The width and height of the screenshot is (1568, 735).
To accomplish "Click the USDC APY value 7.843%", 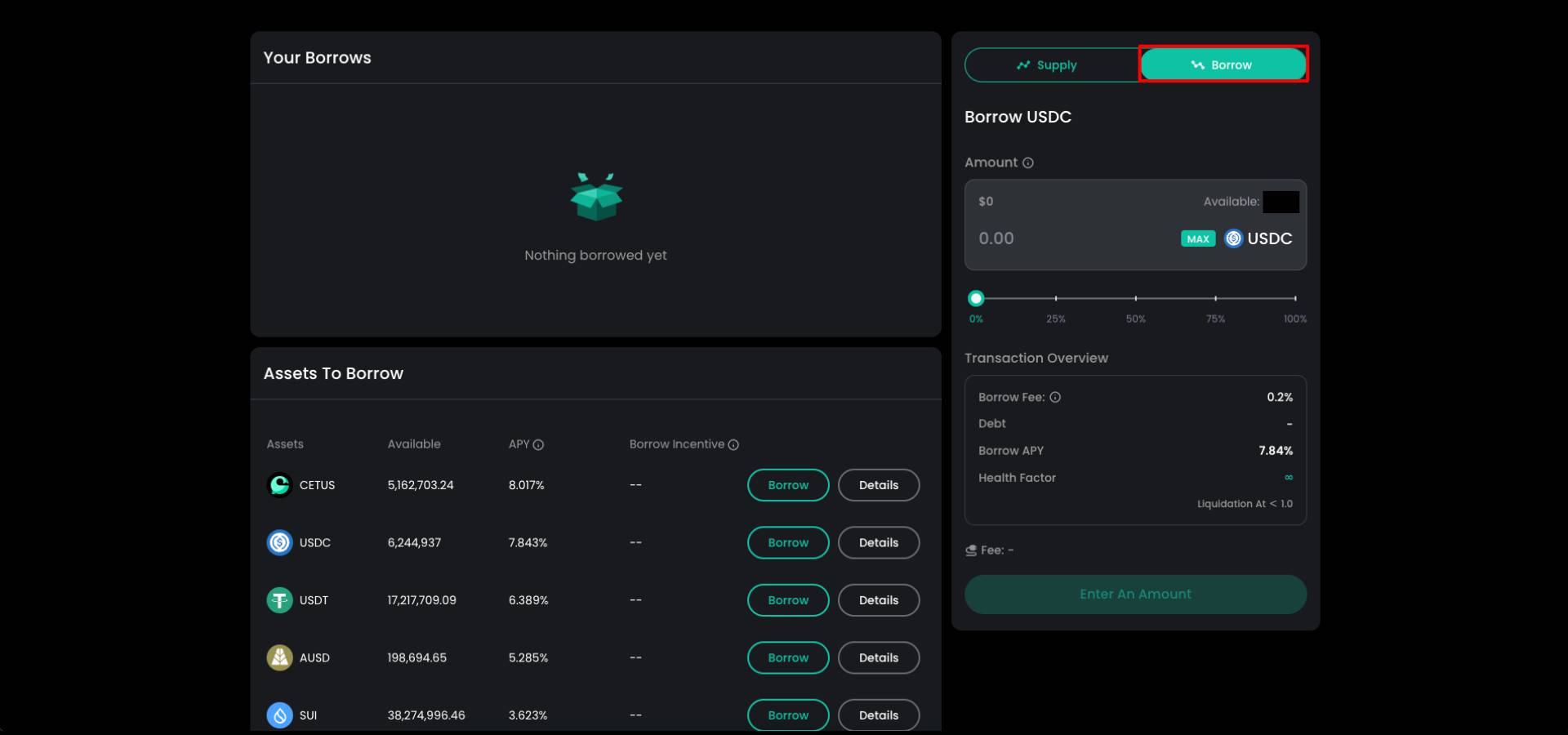I will pos(528,542).
